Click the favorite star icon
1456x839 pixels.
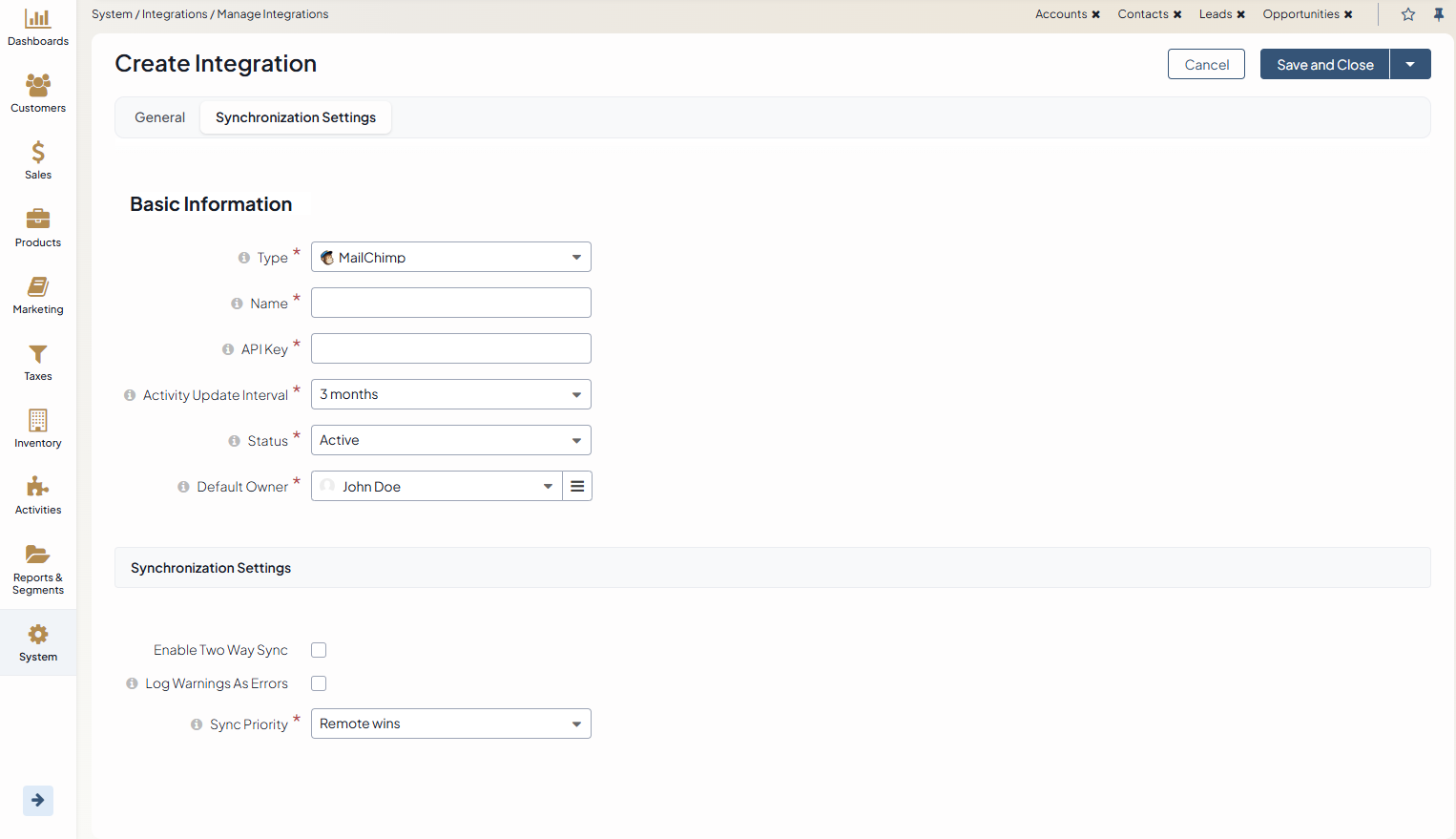1408,14
